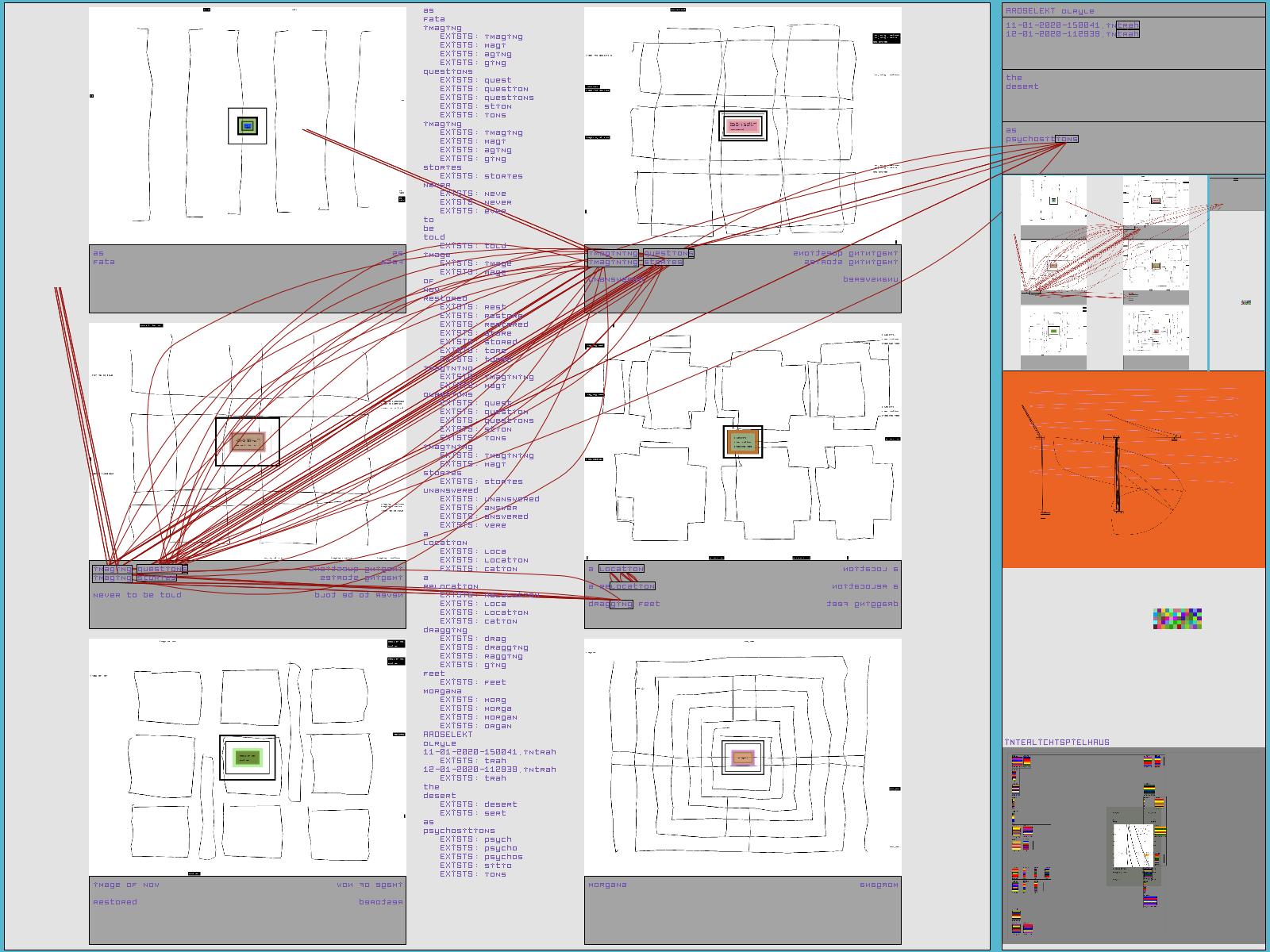The width and height of the screenshot is (1270, 952).
Task: Click the small multicolor icon in right sidebar
Action: click(x=1245, y=302)
